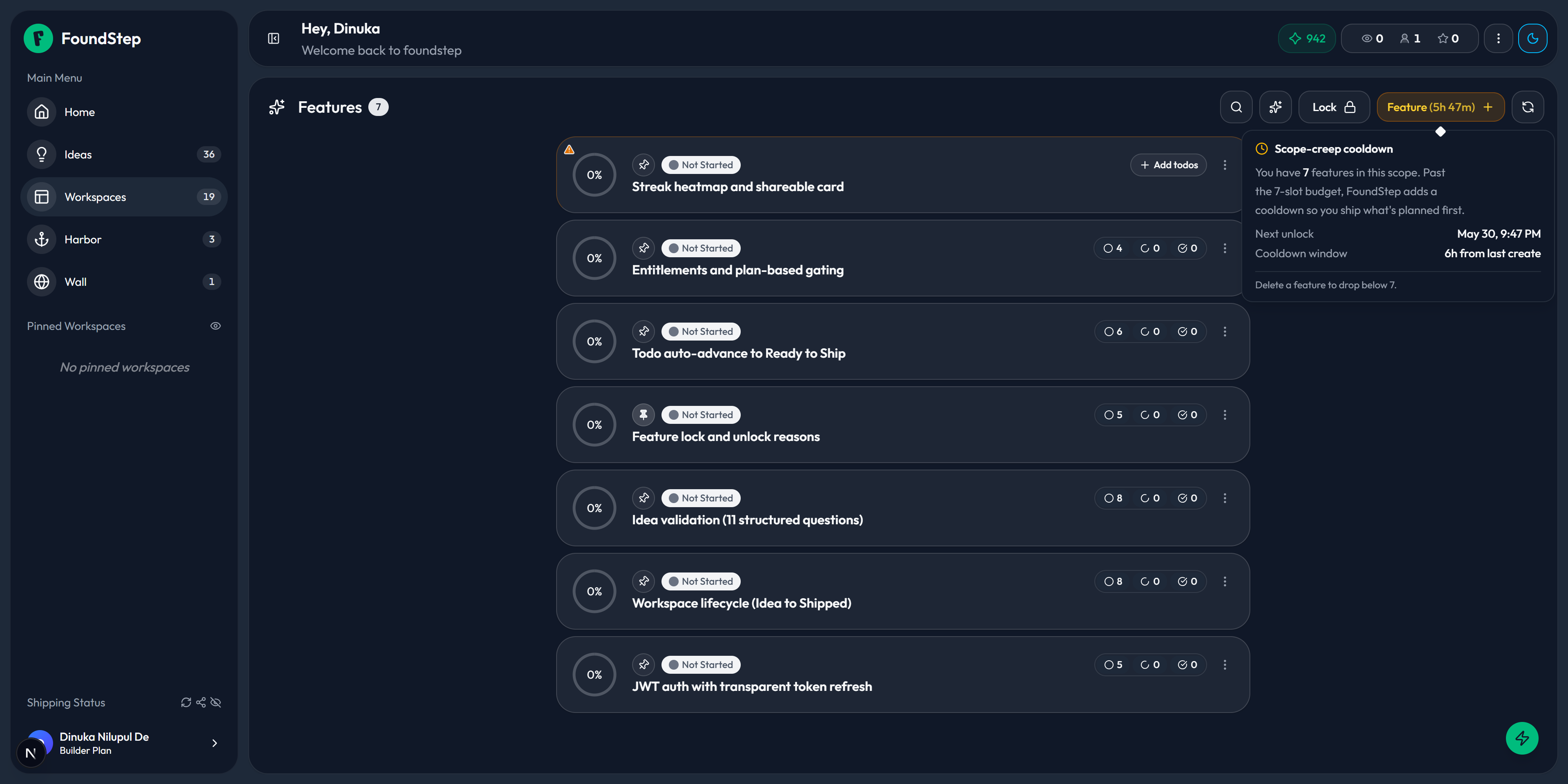Click Not Started status on Streak heatmap

point(701,165)
